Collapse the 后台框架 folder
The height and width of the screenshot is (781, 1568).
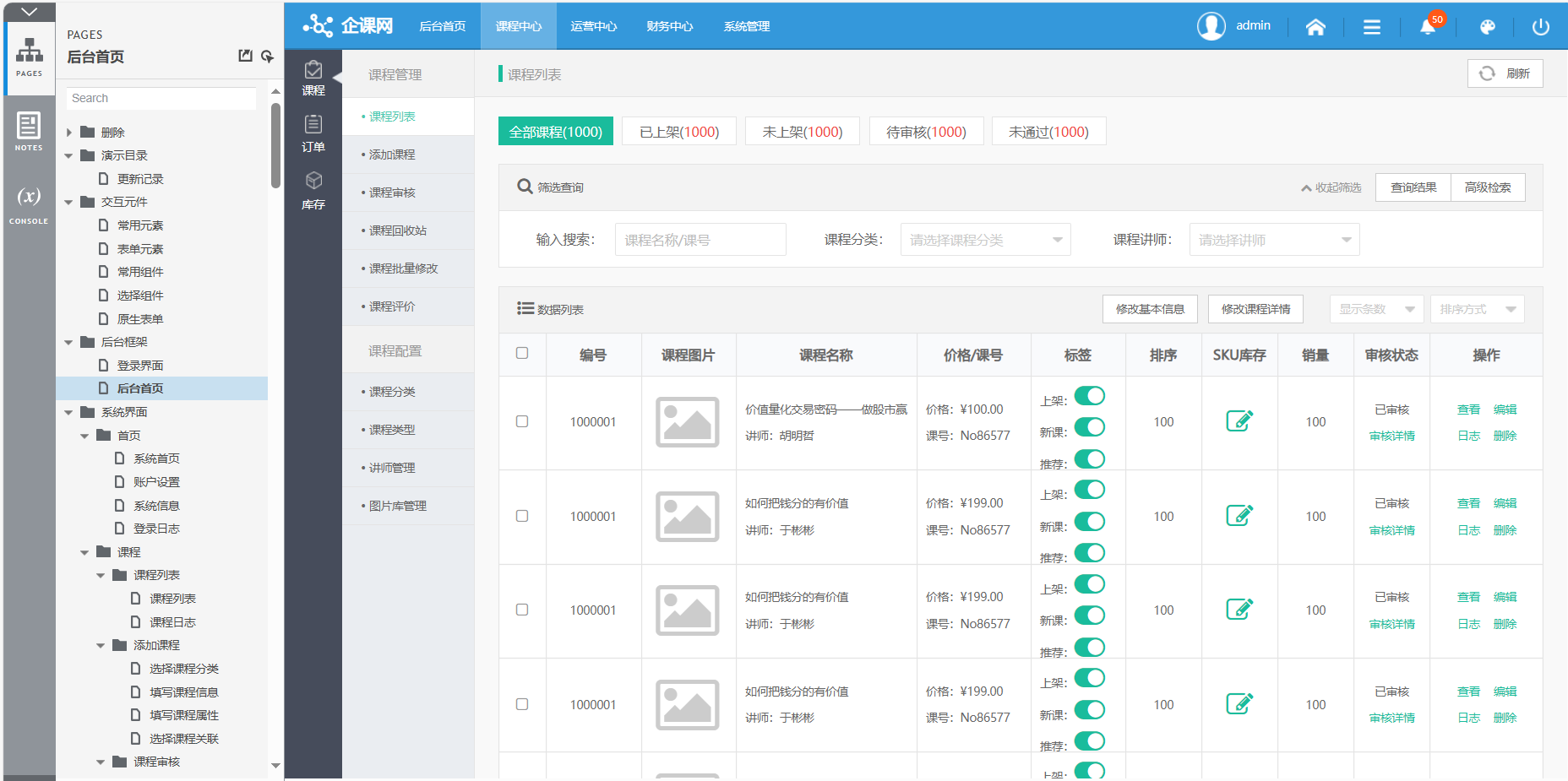pos(69,342)
